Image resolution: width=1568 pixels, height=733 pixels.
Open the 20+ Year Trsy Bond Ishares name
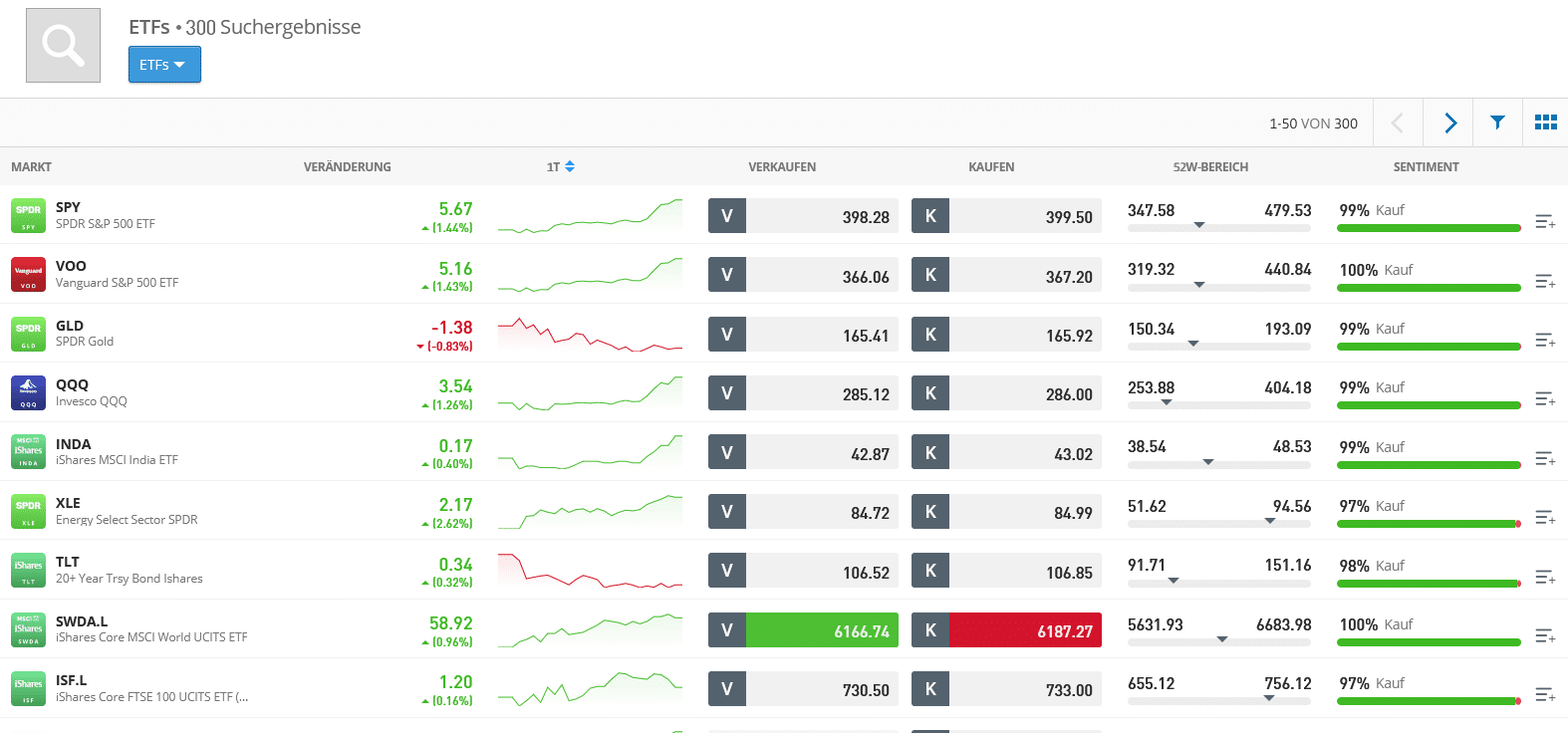pos(130,579)
